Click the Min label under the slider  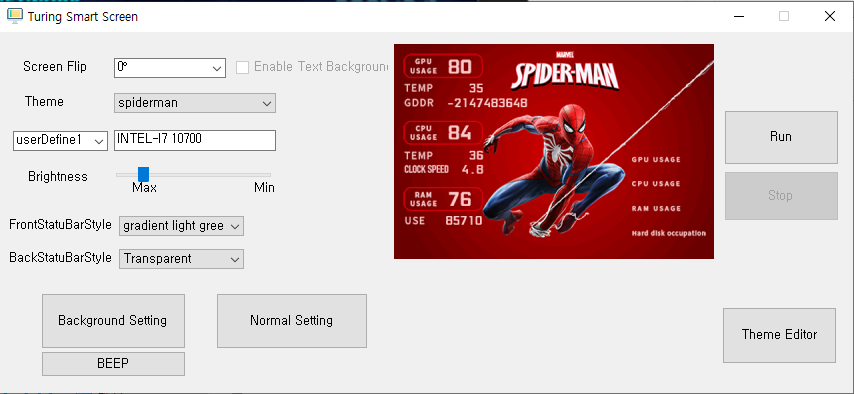click(x=264, y=187)
